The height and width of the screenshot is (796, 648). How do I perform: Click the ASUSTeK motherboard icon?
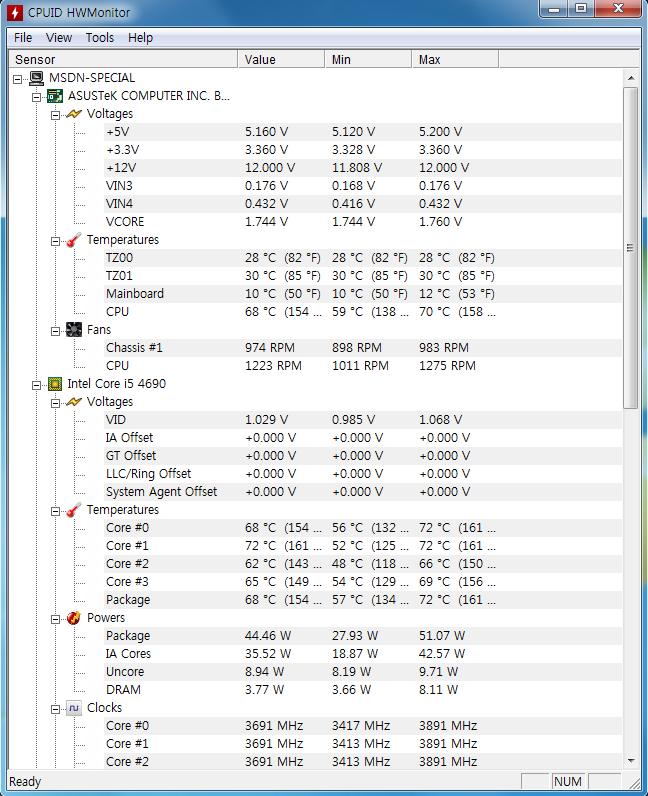click(55, 96)
